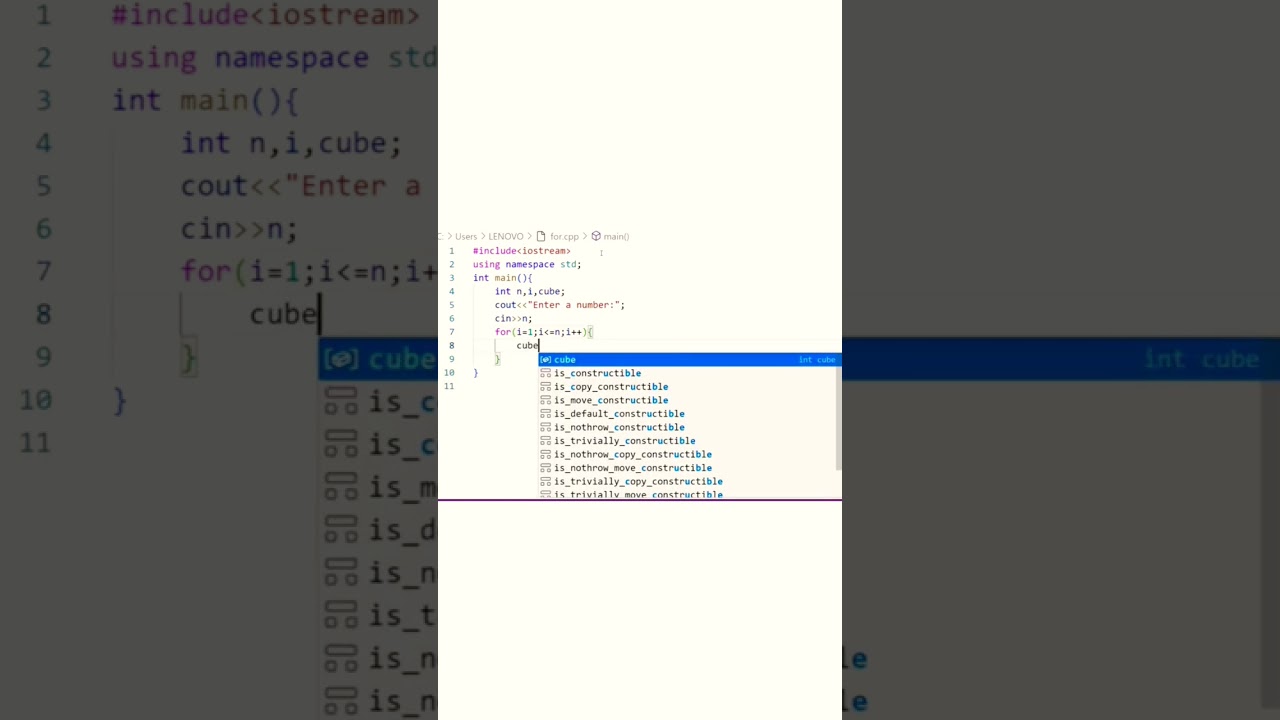Click the struct icon beside is_trivially_copy_constructible
This screenshot has width=1280, height=720.
(x=546, y=481)
